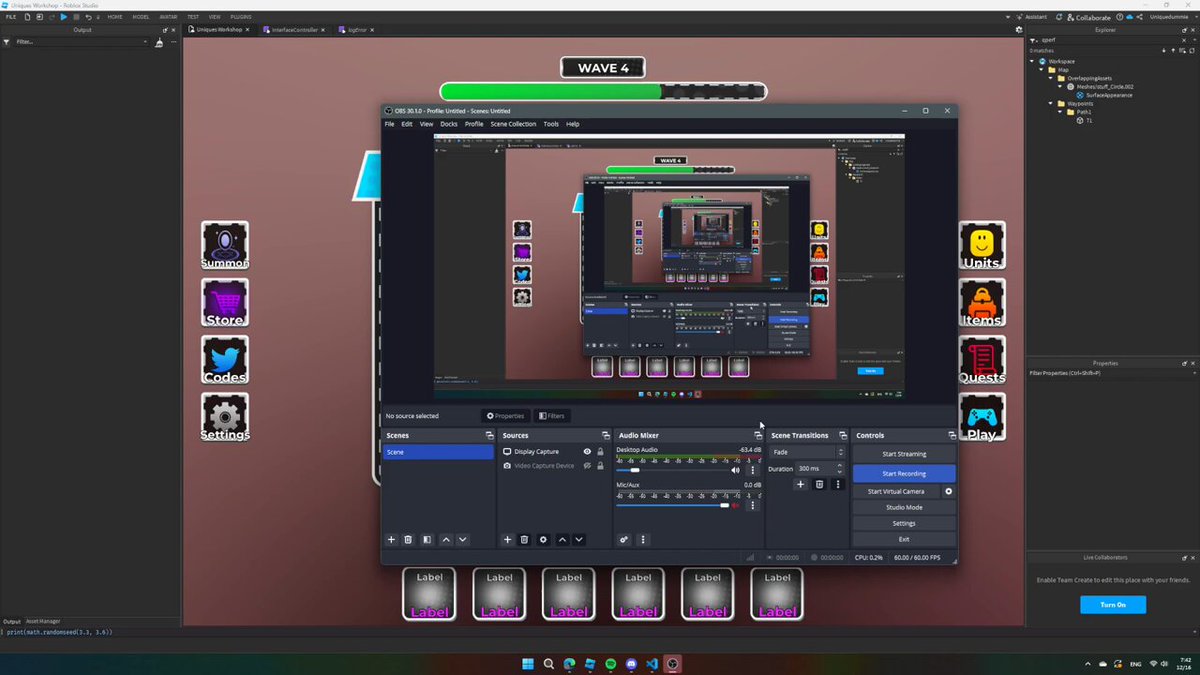The image size is (1200, 675).
Task: Click the Quests scroll icon
Action: [x=982, y=360]
